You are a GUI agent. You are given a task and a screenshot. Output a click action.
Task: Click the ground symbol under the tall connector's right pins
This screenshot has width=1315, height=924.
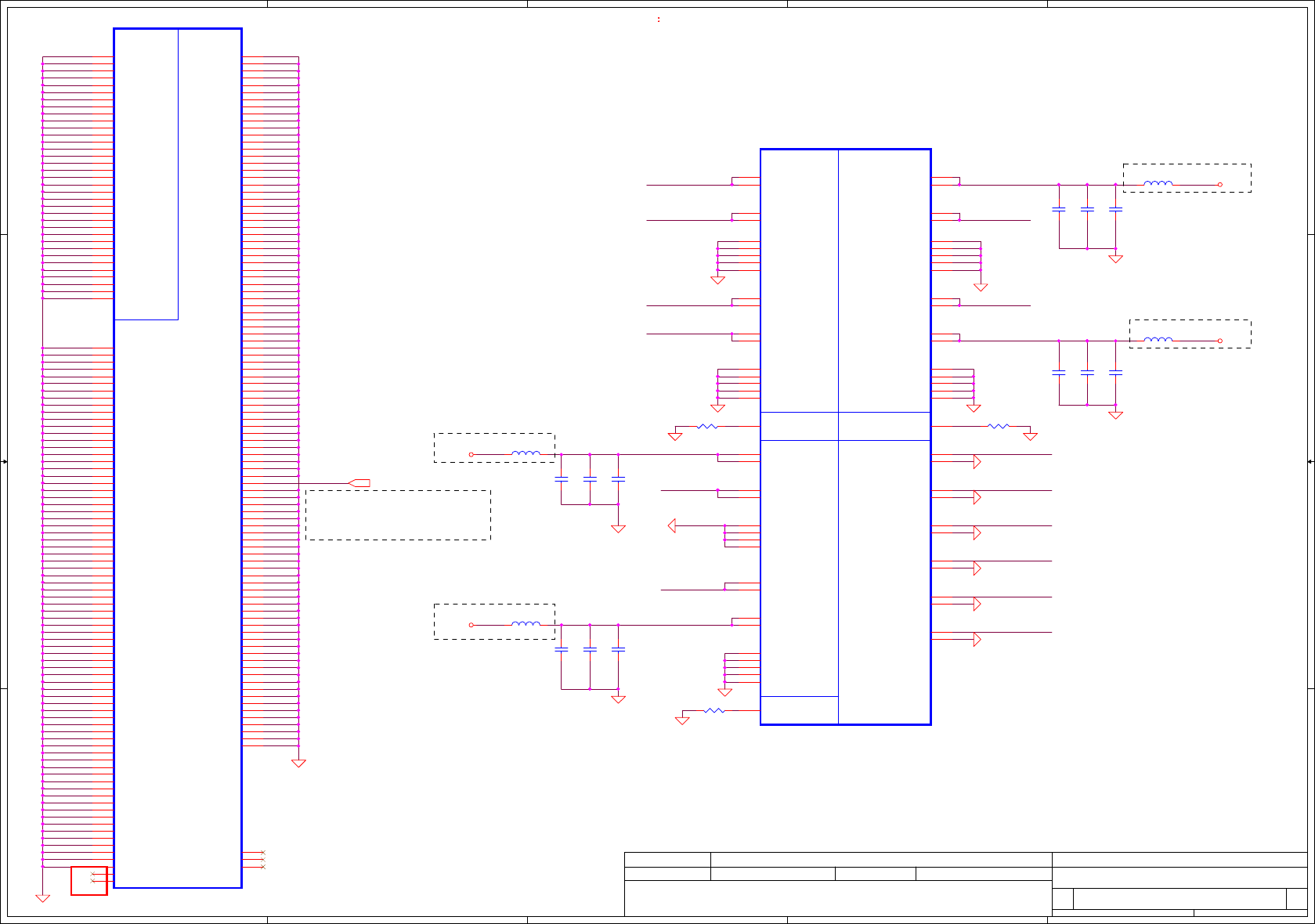point(298,763)
